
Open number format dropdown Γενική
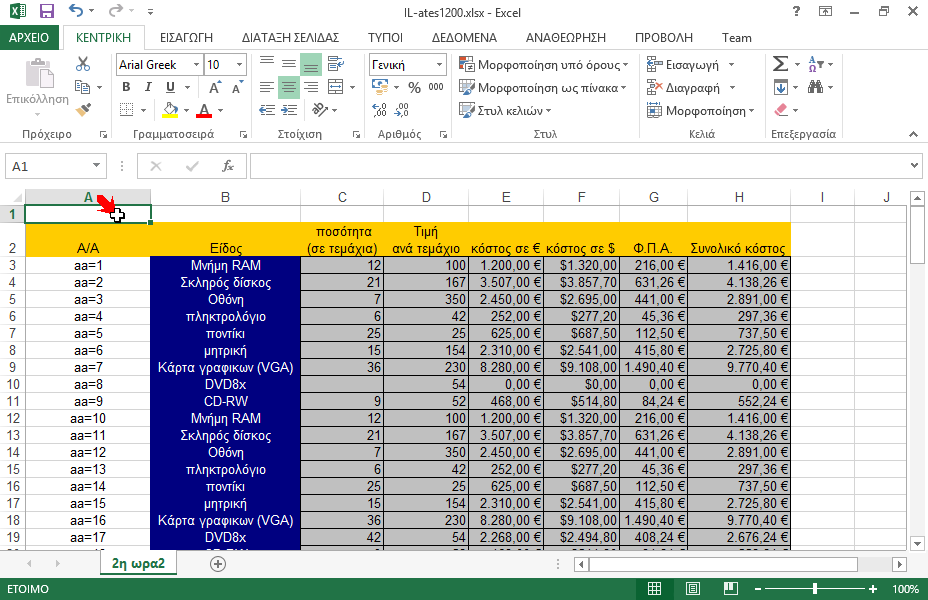click(x=439, y=64)
